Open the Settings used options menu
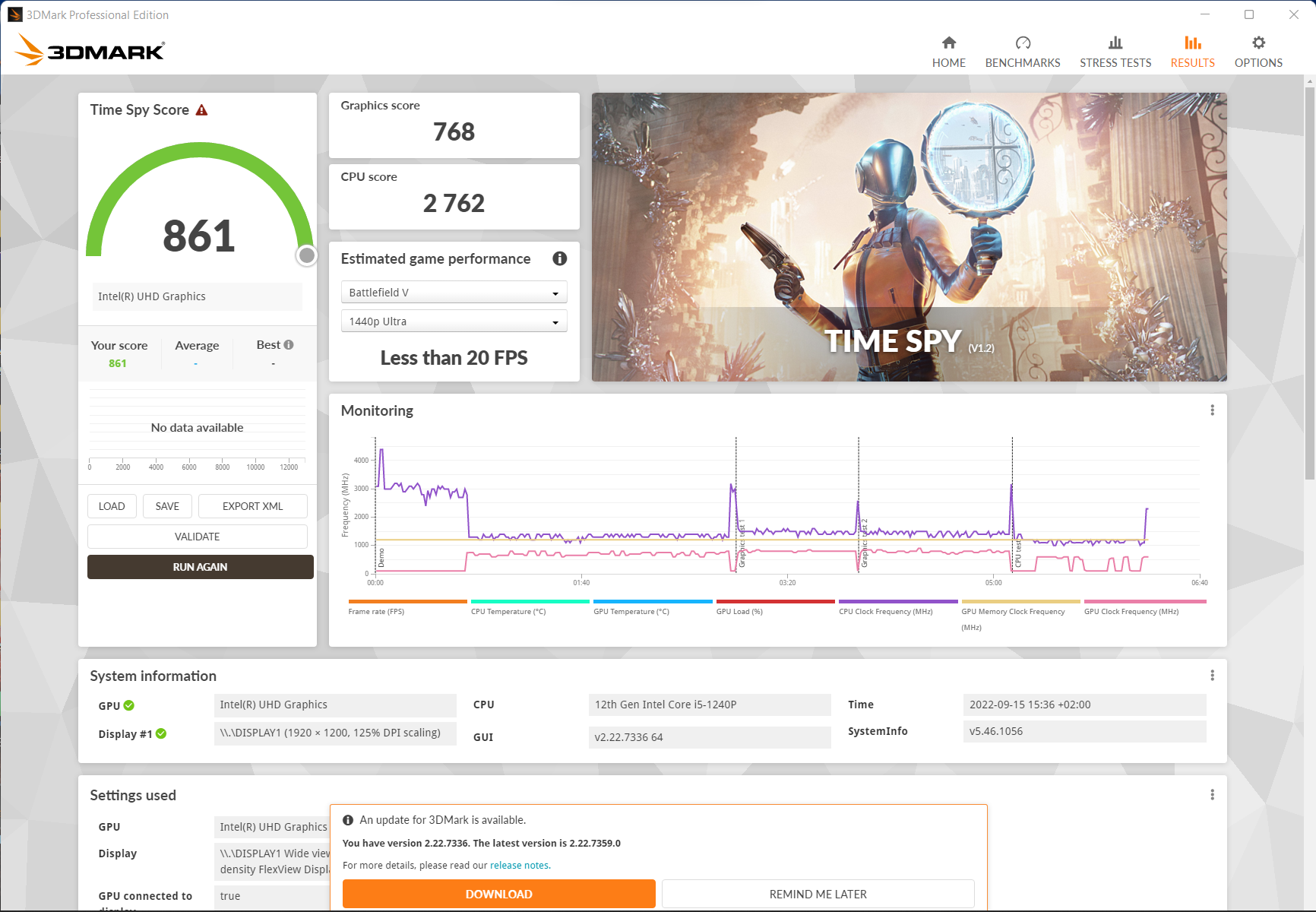Screen dimensions: 1316x912 tap(1212, 795)
